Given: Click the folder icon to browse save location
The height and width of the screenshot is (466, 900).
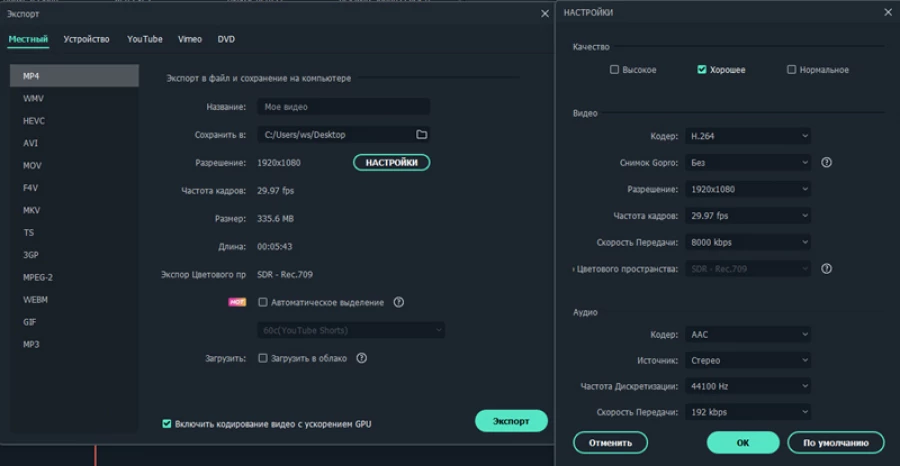Looking at the screenshot, I should pos(421,135).
